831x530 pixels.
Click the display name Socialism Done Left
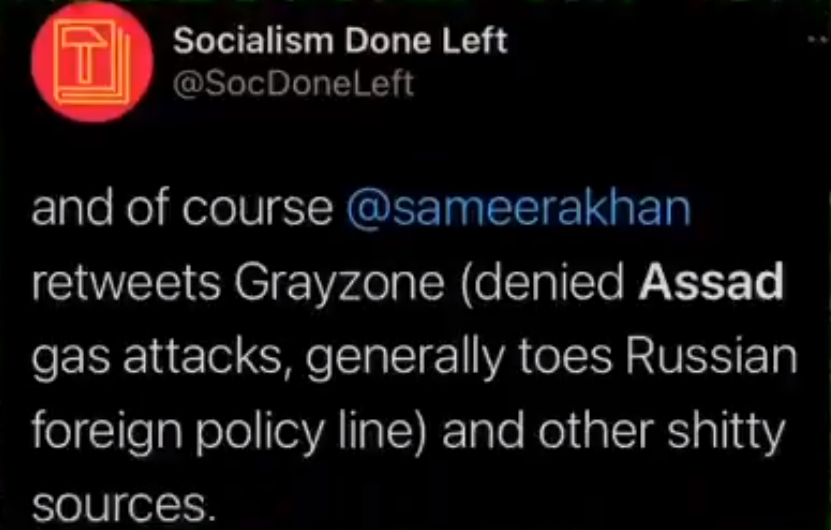pyautogui.click(x=340, y=41)
